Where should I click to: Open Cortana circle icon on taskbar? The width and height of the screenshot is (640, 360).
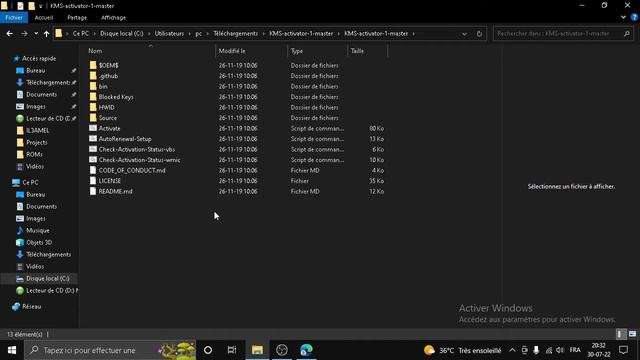(x=208, y=350)
